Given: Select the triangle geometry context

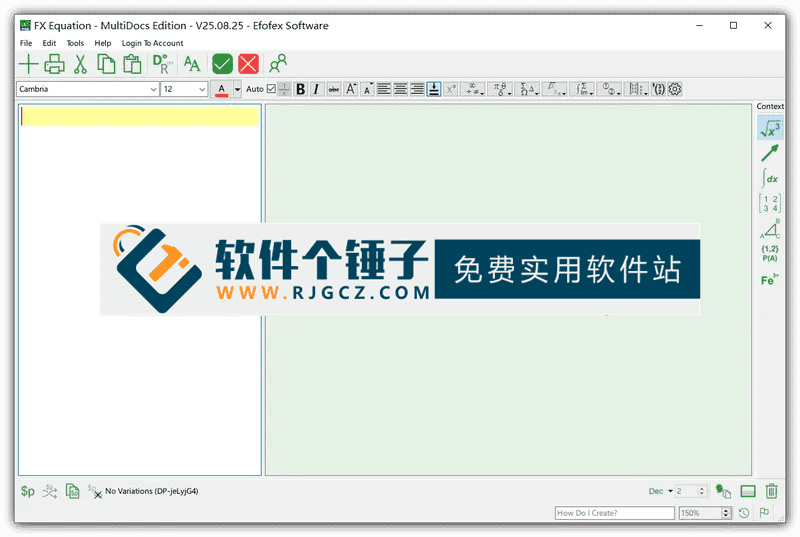Looking at the screenshot, I should (770, 229).
